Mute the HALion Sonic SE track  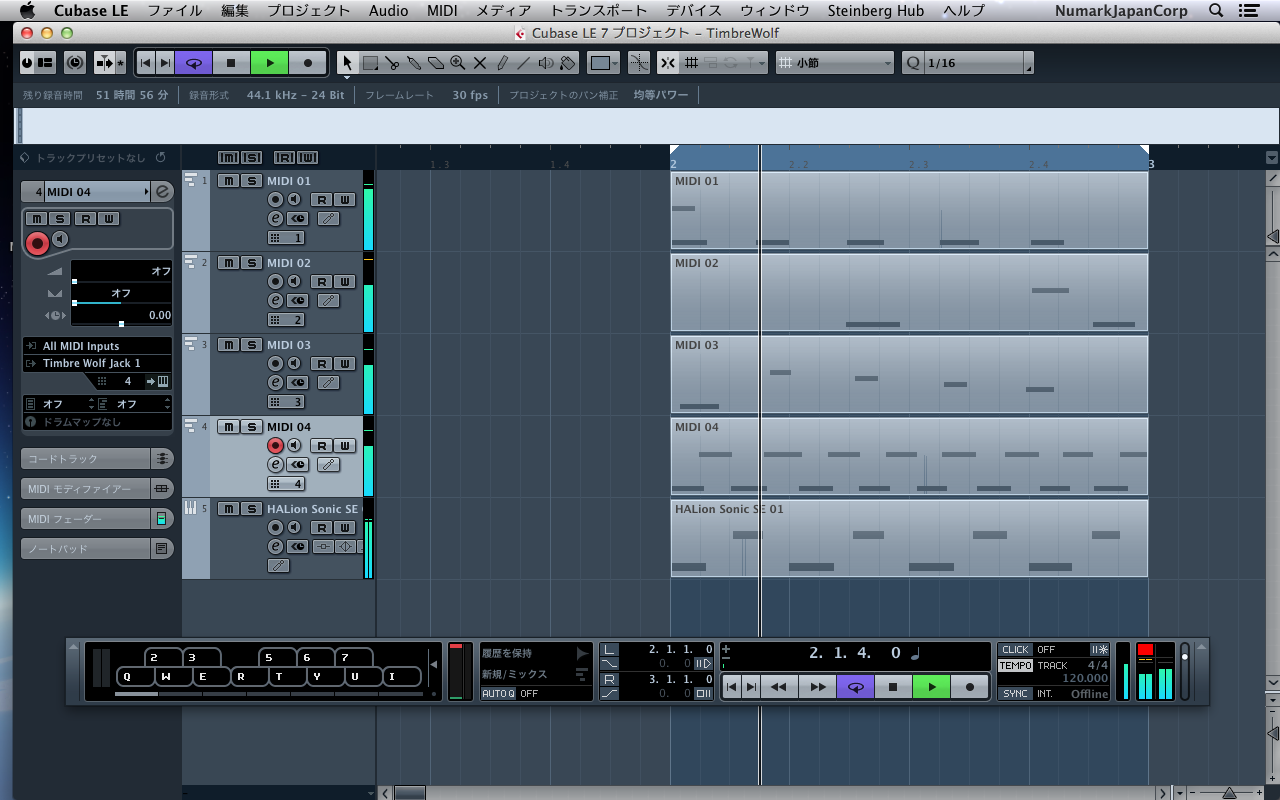tap(228, 509)
